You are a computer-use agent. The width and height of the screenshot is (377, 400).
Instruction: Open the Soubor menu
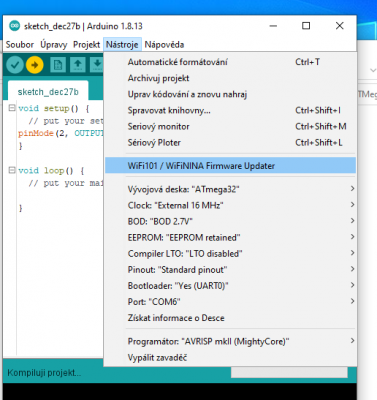click(x=20, y=44)
